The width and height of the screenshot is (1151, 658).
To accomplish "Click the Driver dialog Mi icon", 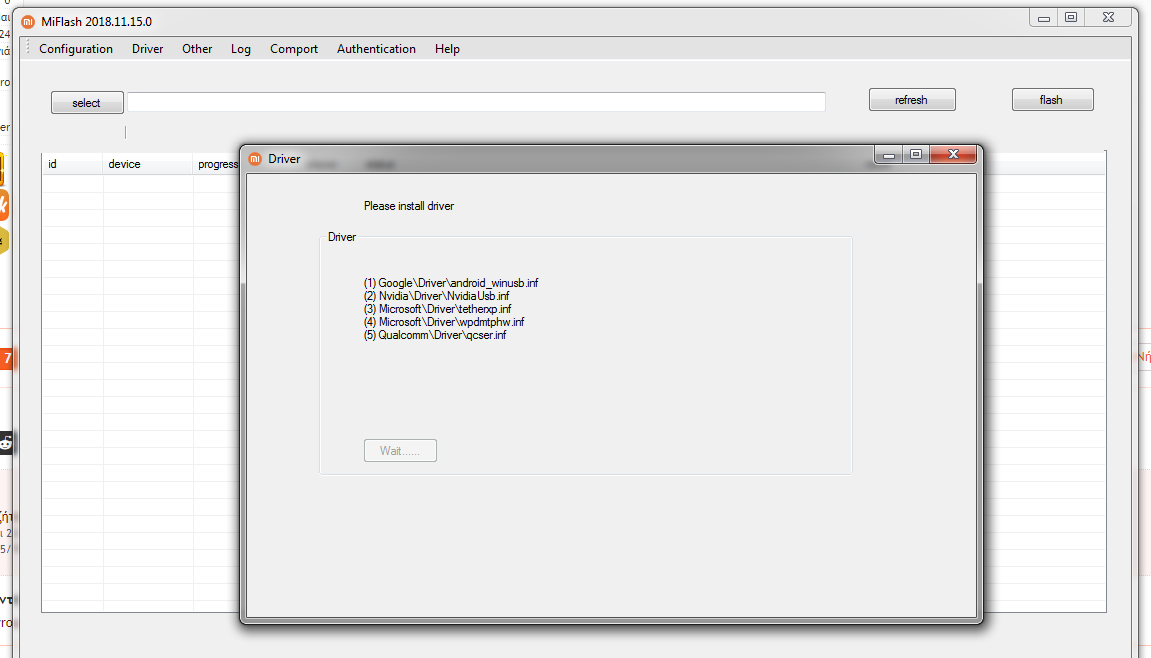I will [x=255, y=159].
